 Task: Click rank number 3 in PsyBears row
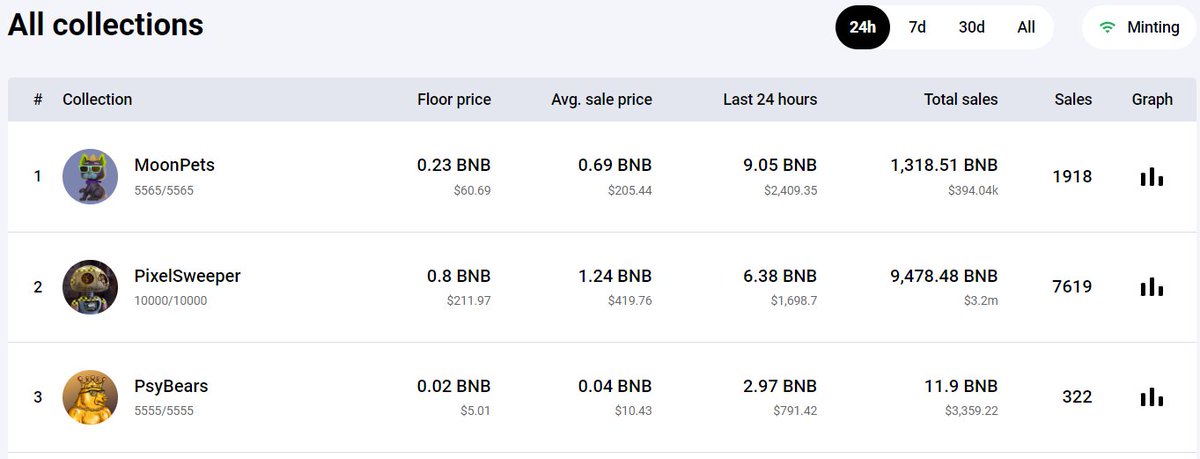coord(38,397)
